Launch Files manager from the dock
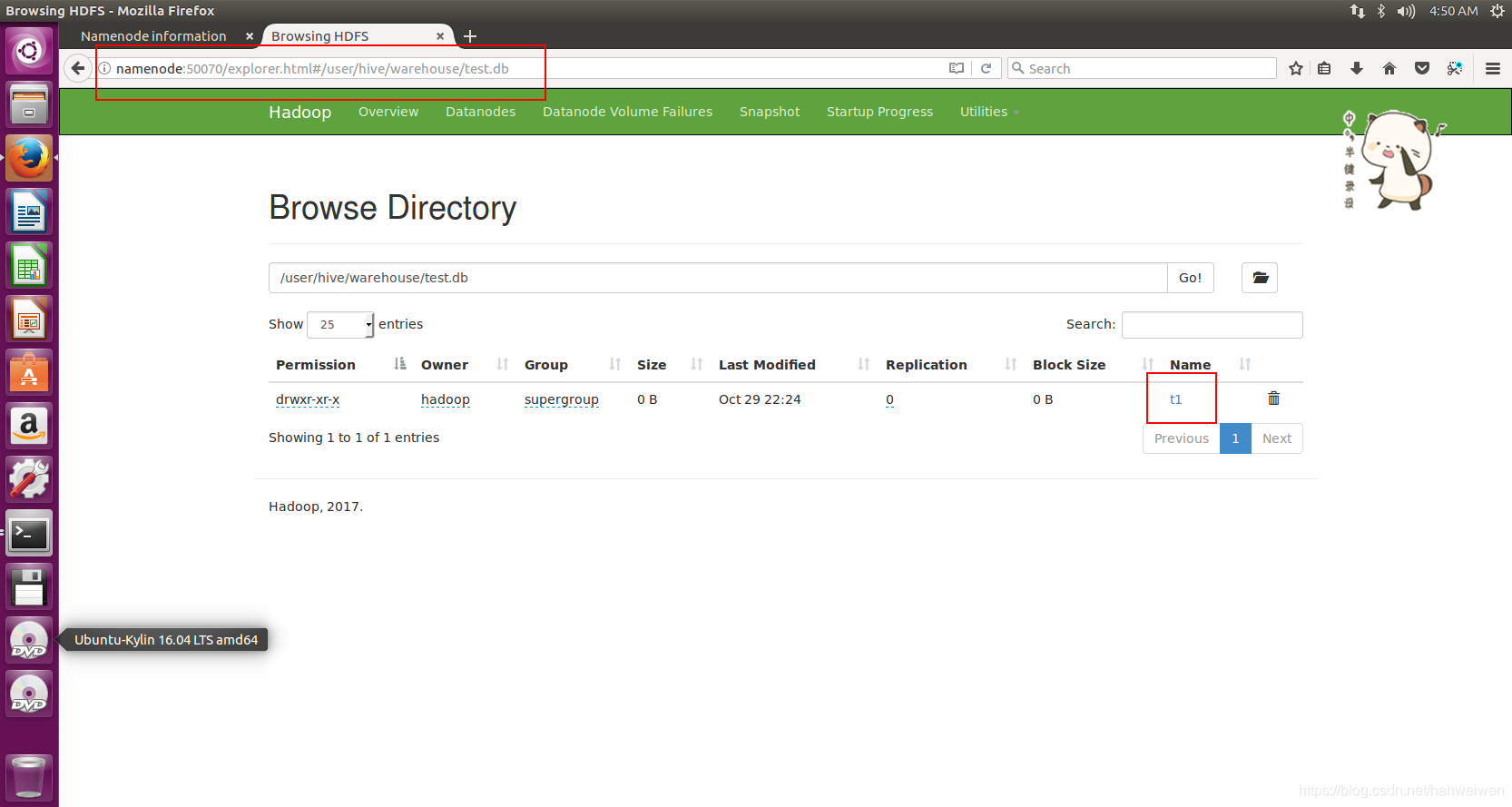 [29, 103]
